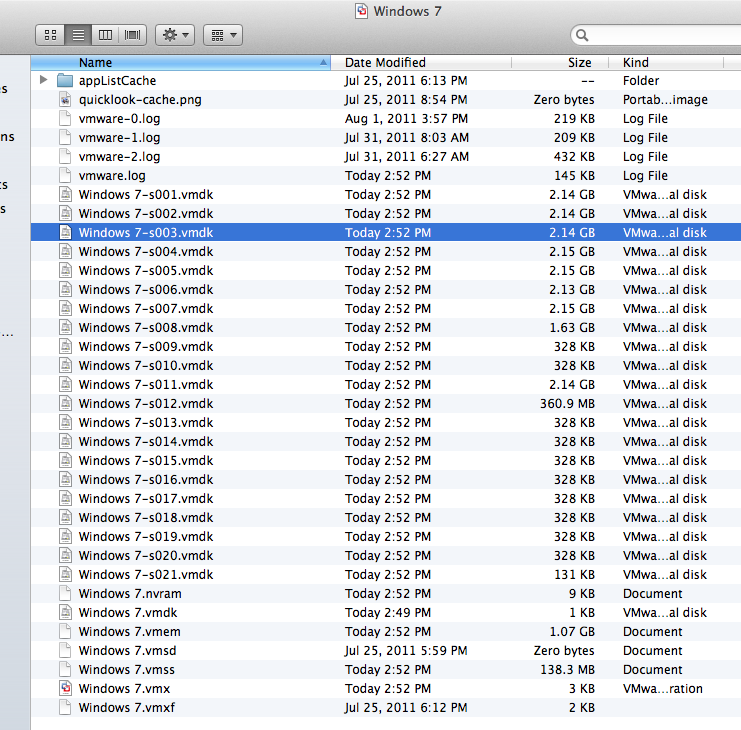Click the Windows 7 title bar proxy icon
741x730 pixels.
click(x=362, y=11)
